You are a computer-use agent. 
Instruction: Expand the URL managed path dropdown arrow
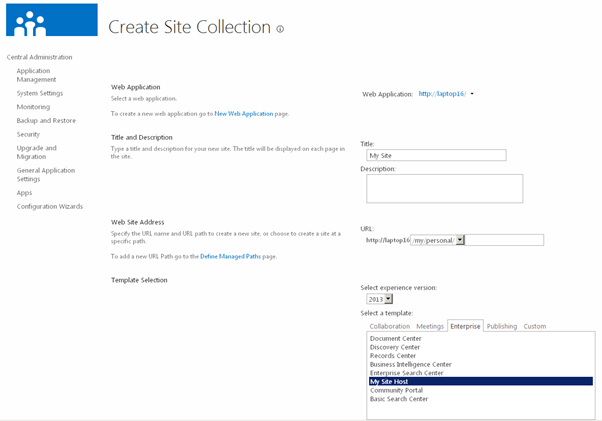[x=460, y=240]
